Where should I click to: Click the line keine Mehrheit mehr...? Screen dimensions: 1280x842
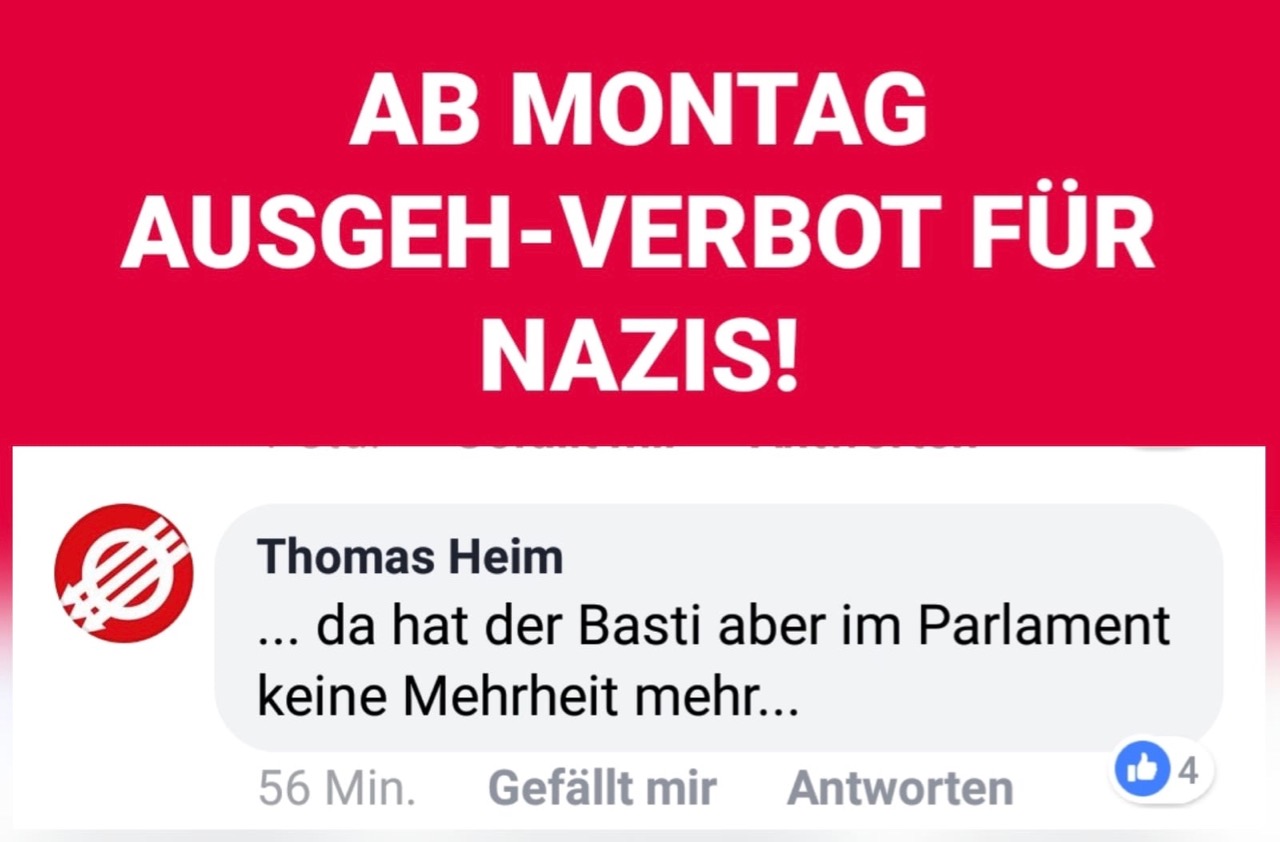click(528, 697)
